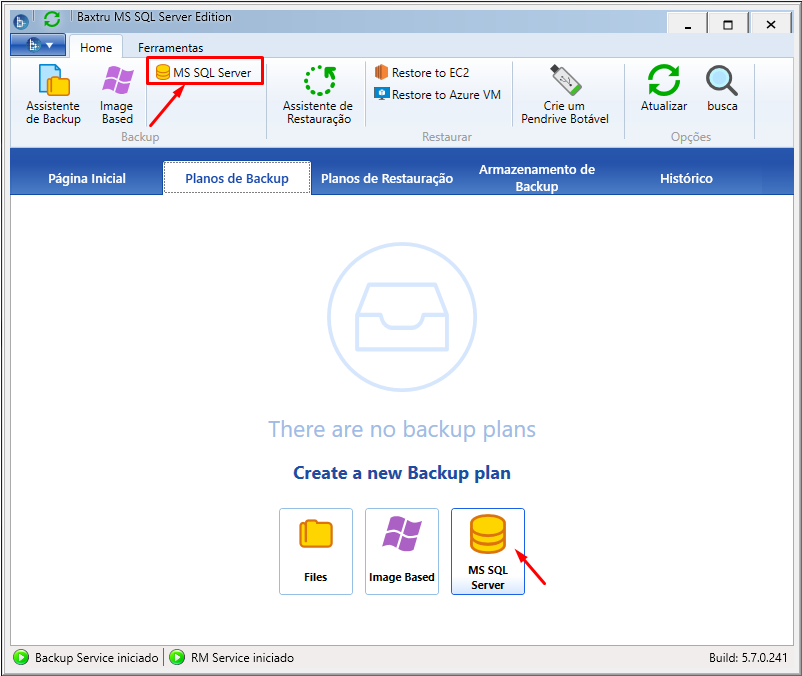The width and height of the screenshot is (802, 676).
Task: Click the Build: 5.7.0.241 text
Action: pos(748,658)
